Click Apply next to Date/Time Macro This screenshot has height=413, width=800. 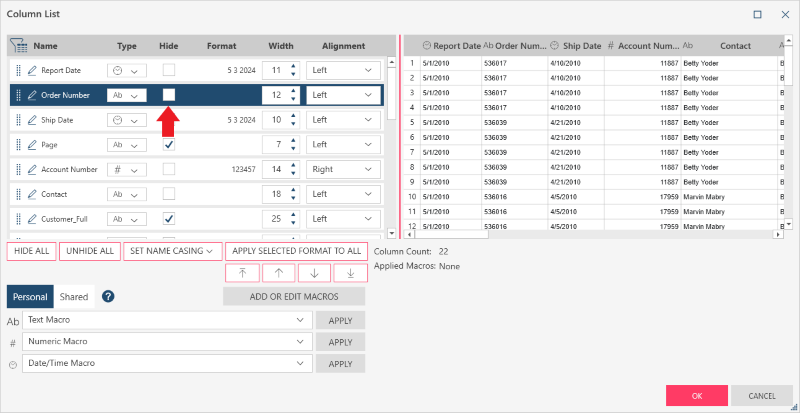pos(340,364)
